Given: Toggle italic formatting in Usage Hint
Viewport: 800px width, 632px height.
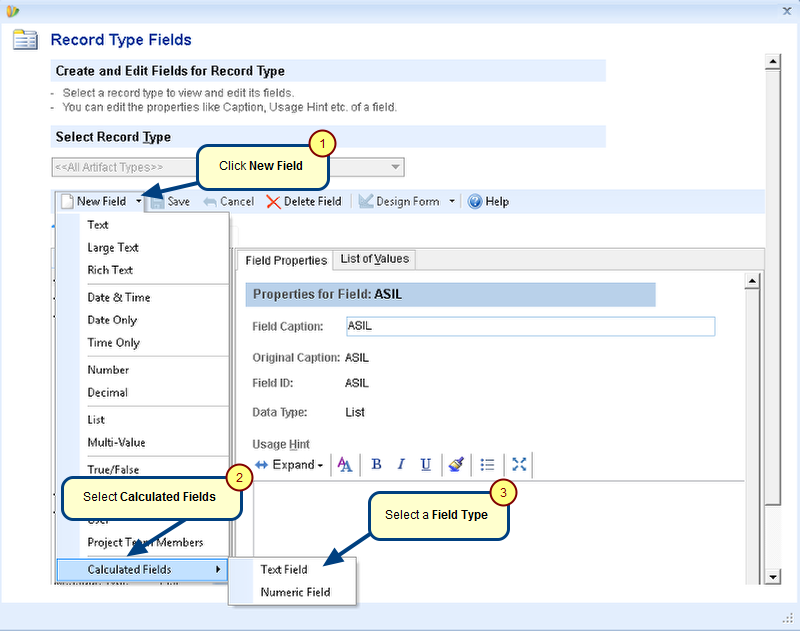Looking at the screenshot, I should [x=401, y=465].
